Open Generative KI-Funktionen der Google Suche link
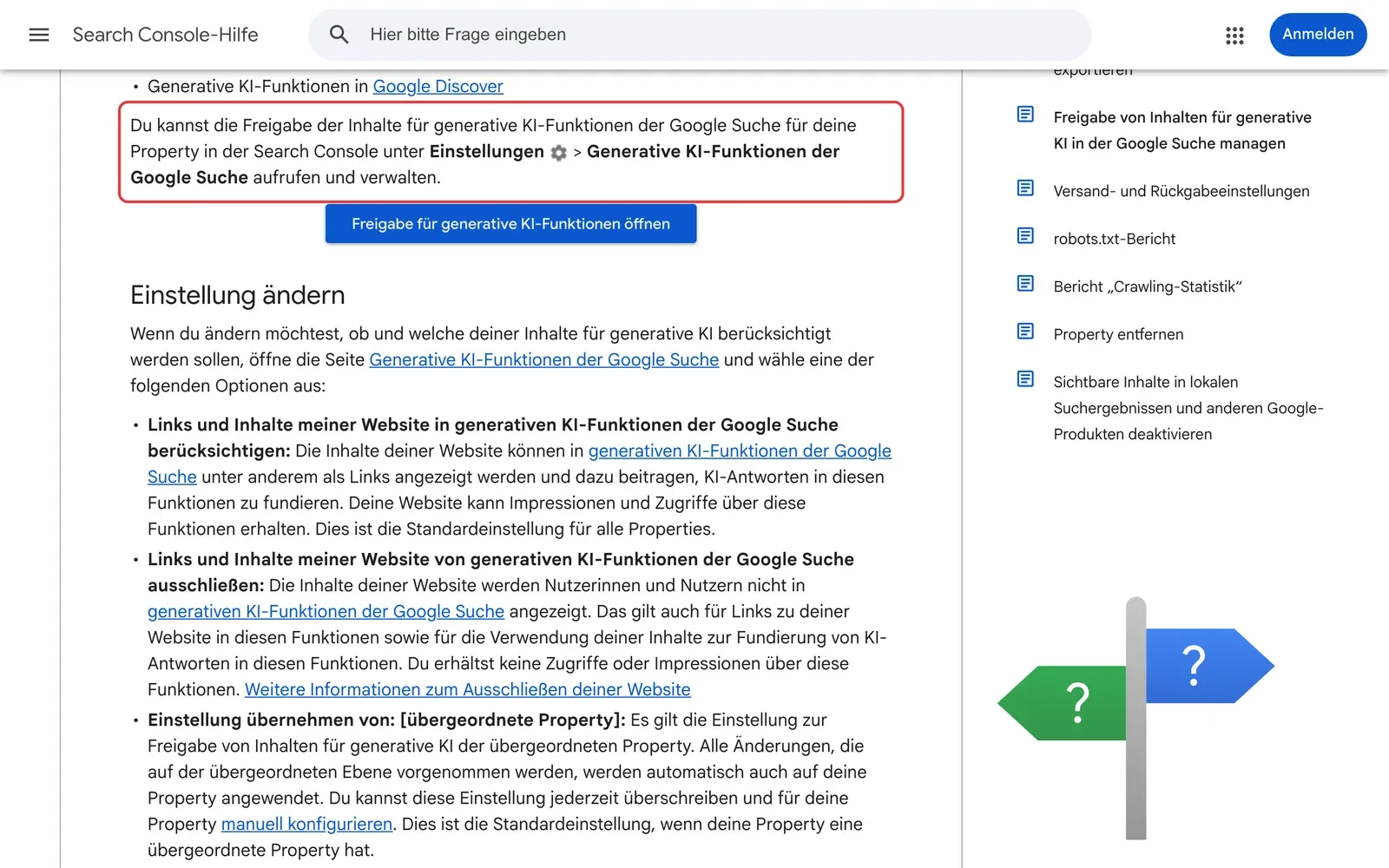Image resolution: width=1389 pixels, height=868 pixels. tap(543, 359)
